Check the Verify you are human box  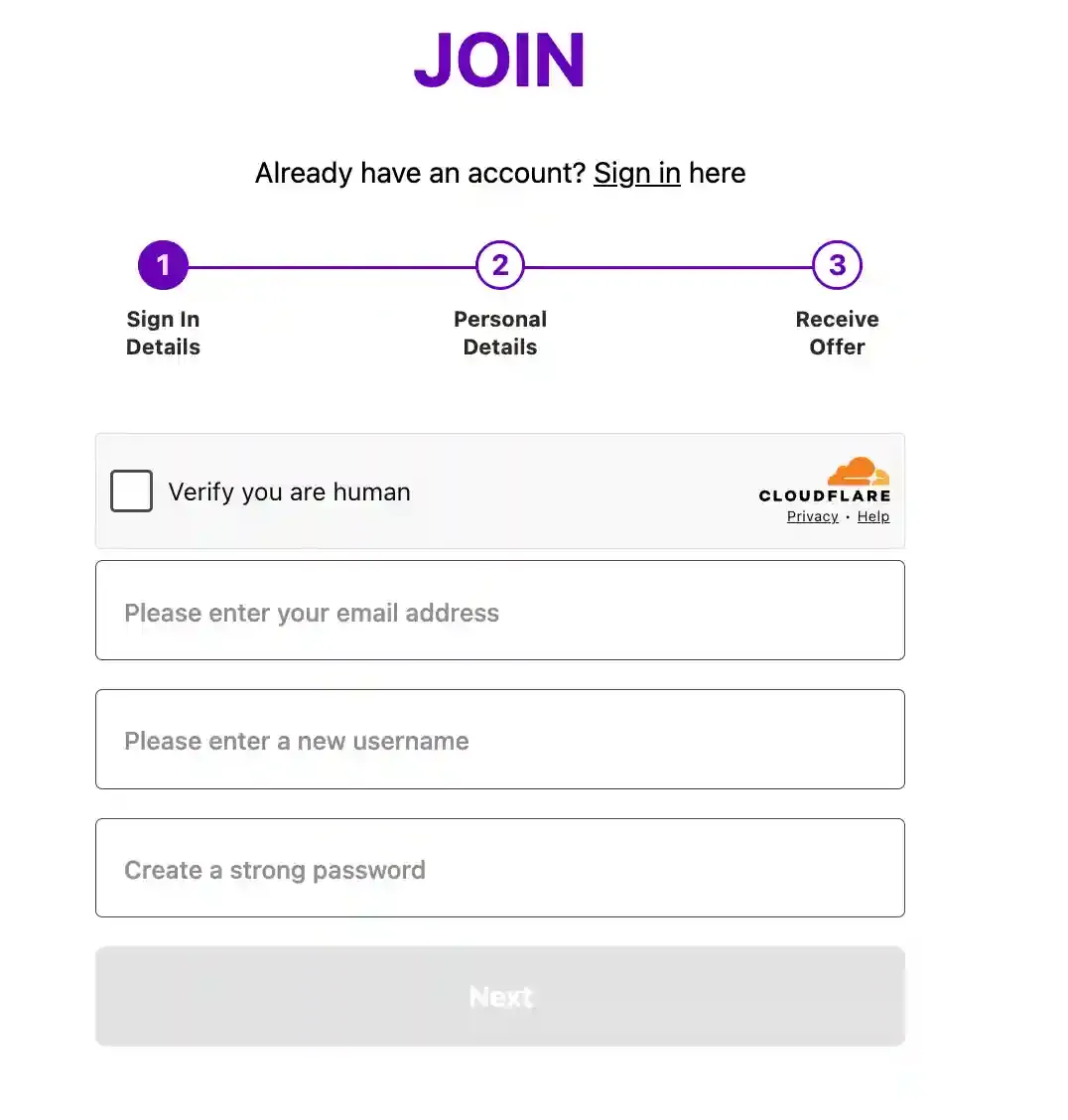131,490
